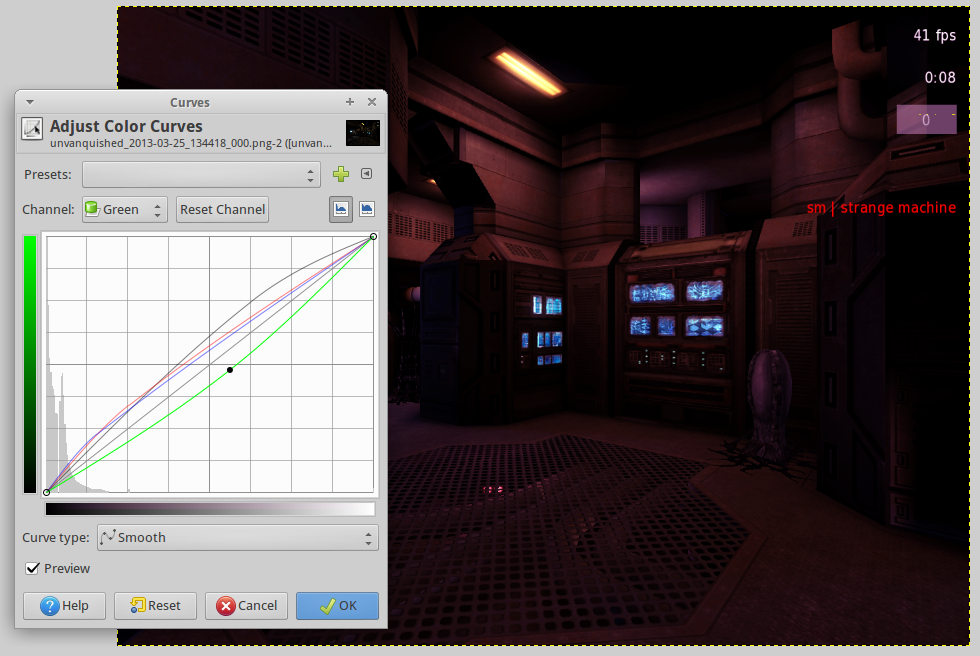Open the Channel dropdown showing Green
The width and height of the screenshot is (980, 656).
(x=124, y=209)
